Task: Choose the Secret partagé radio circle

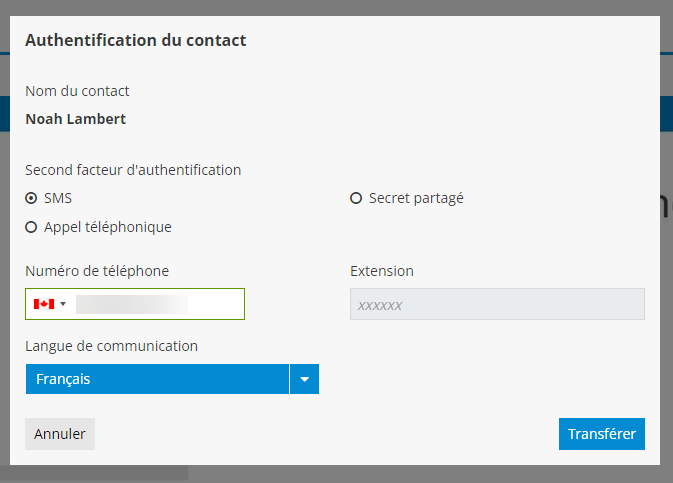Action: coord(356,198)
